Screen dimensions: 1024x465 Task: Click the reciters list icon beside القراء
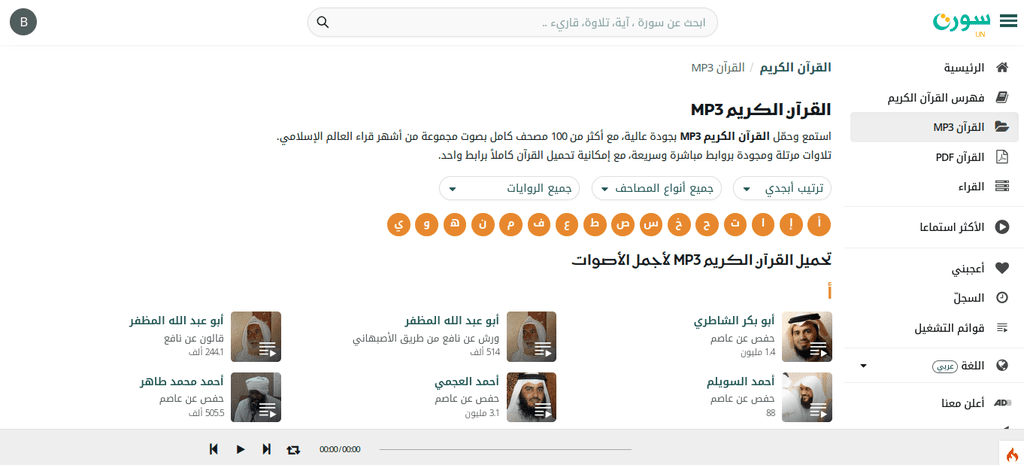pyautogui.click(x=1001, y=187)
